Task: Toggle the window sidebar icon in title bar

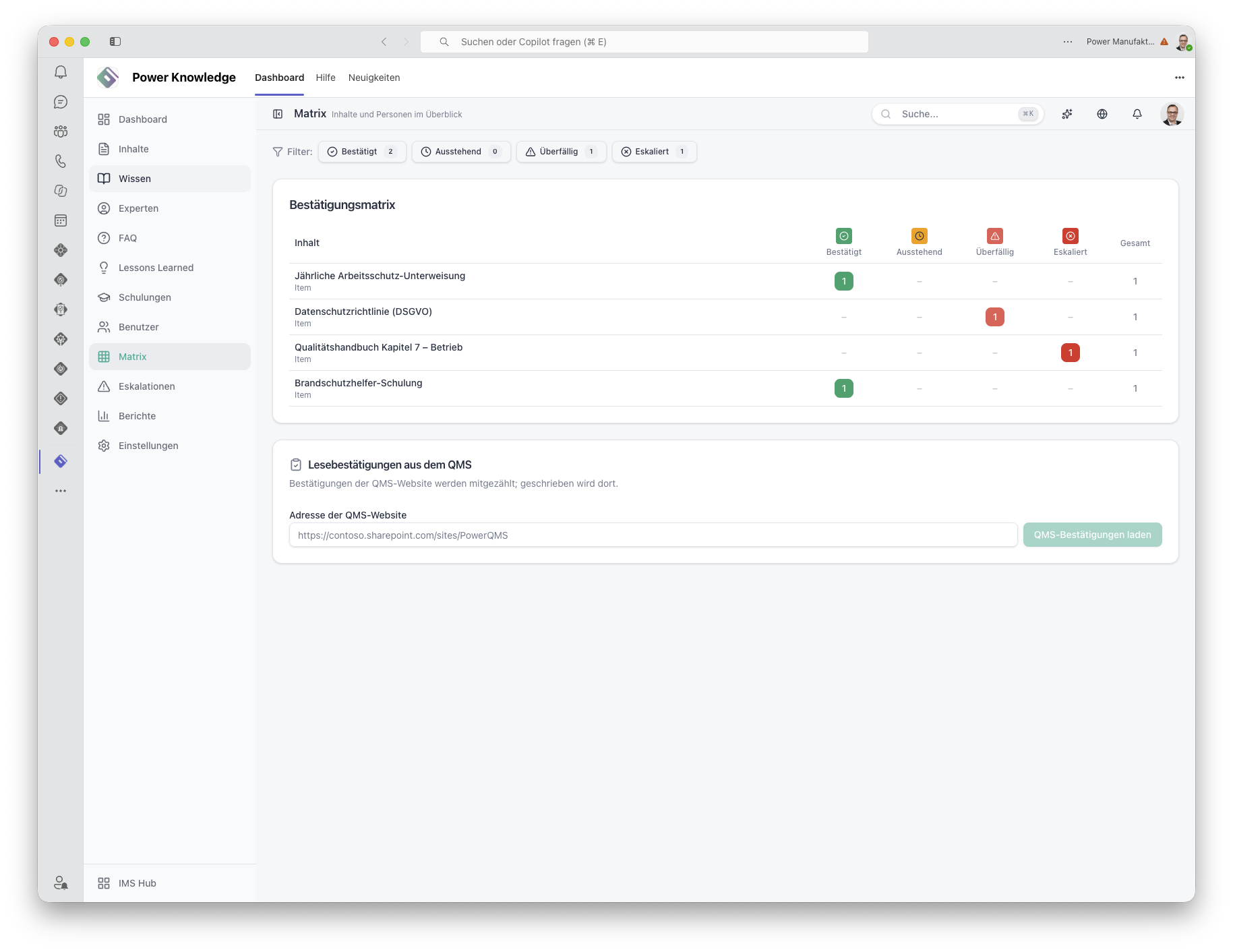Action: (x=115, y=42)
